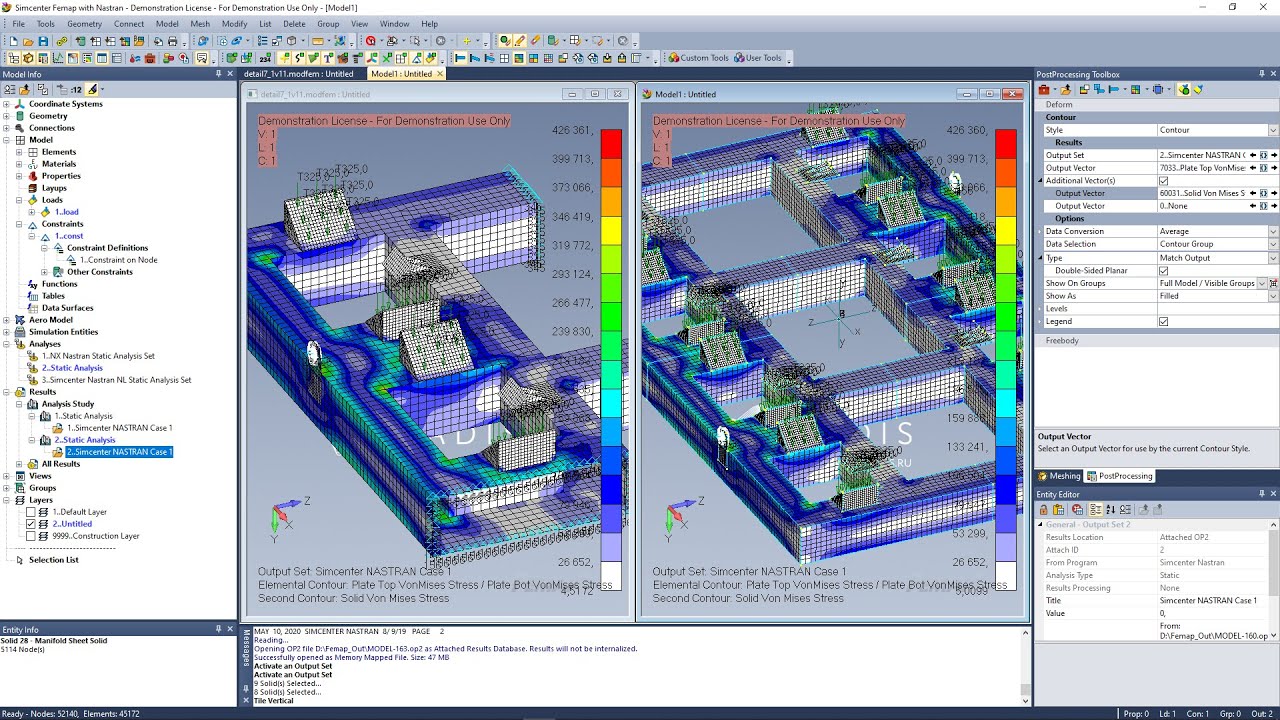The height and width of the screenshot is (720, 1280).
Task: Click the yellow-green reload icon in PostProcessing toolbar
Action: [x=1184, y=90]
